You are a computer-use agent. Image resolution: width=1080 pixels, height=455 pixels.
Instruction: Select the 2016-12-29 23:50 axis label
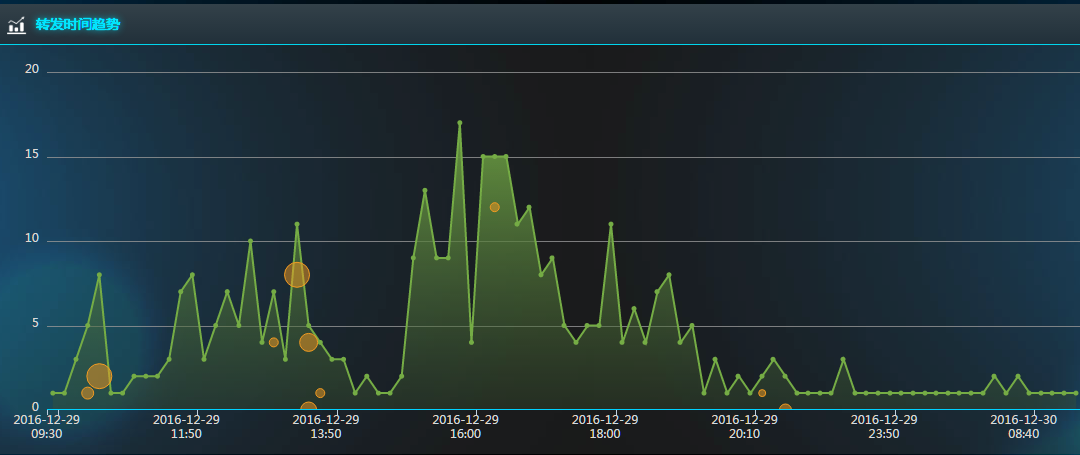(884, 427)
